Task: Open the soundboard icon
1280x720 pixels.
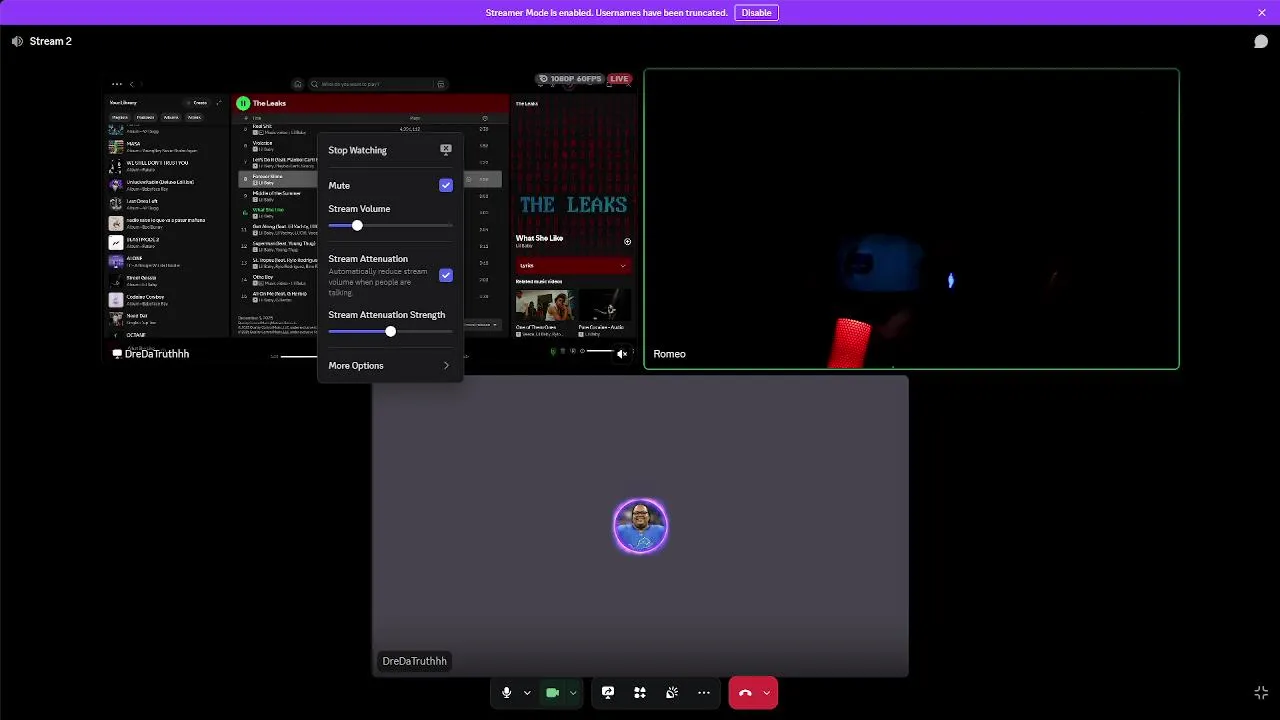Action: [x=672, y=693]
